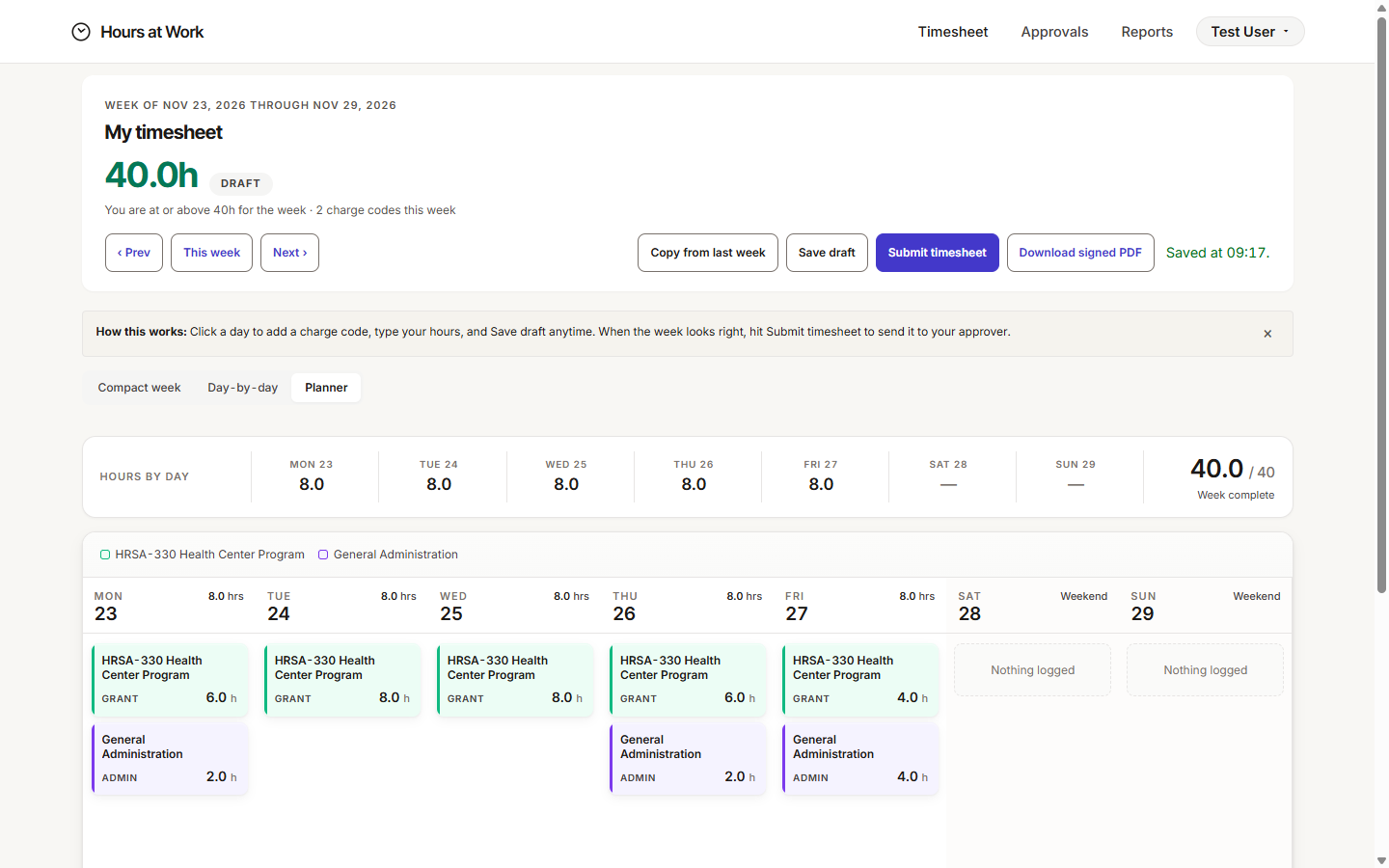Switch to the Day-by-day view
The height and width of the screenshot is (868, 1389).
[x=243, y=388]
